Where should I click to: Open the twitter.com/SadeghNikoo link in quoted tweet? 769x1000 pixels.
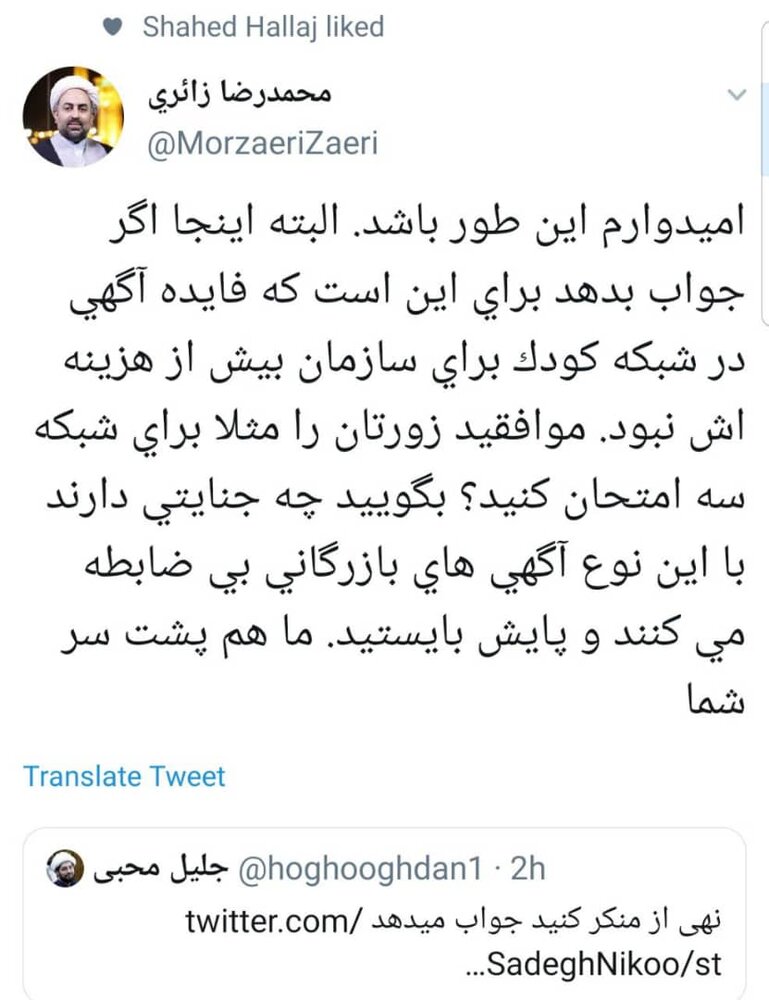(453, 943)
